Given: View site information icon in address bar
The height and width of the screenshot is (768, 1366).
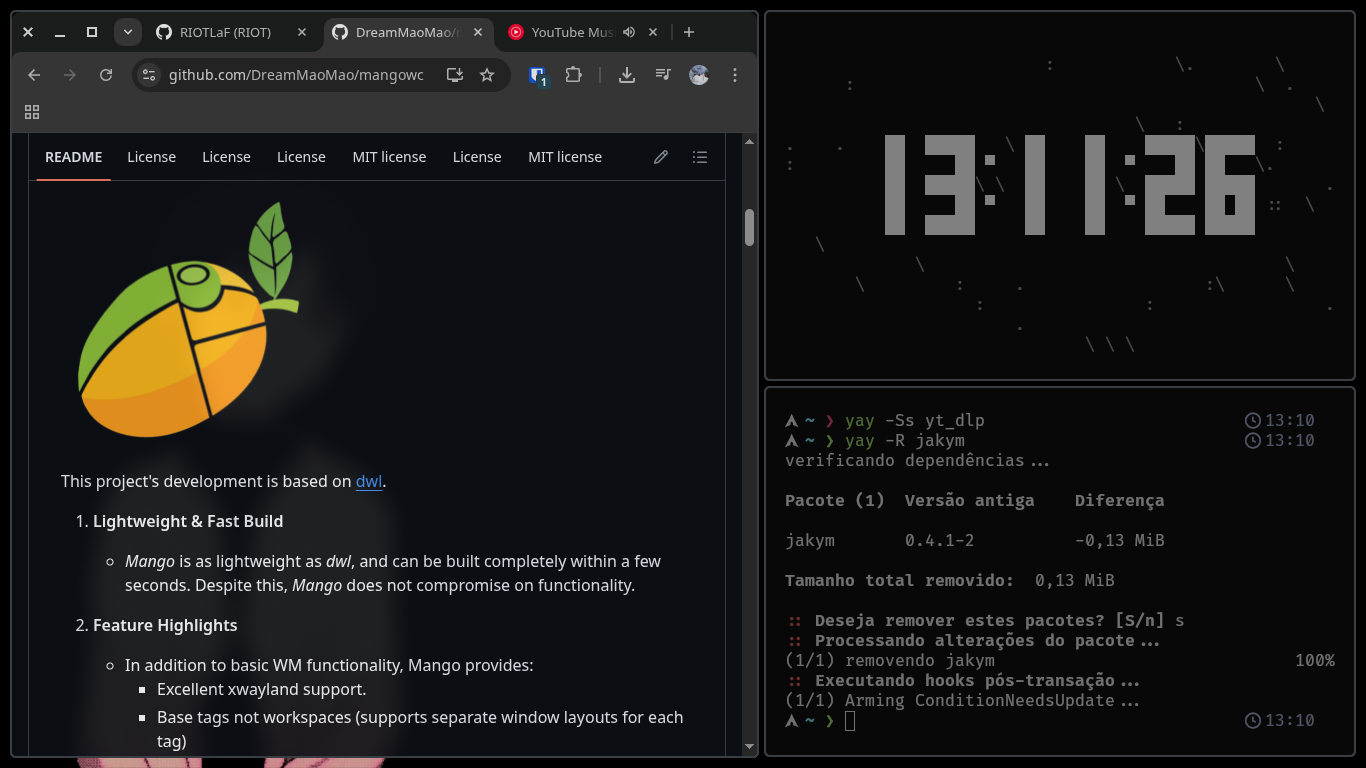Looking at the screenshot, I should tap(149, 75).
